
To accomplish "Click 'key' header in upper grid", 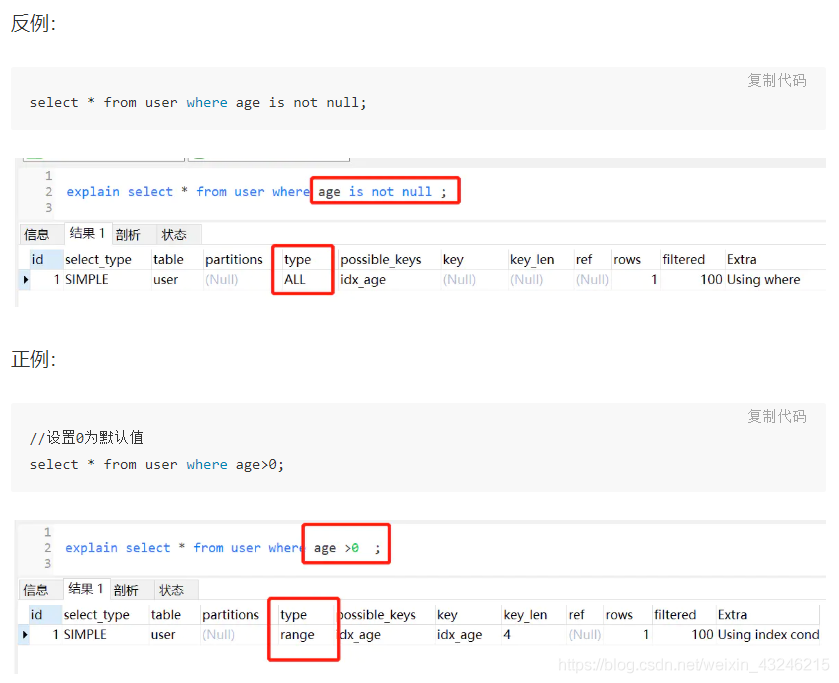I will click(453, 260).
